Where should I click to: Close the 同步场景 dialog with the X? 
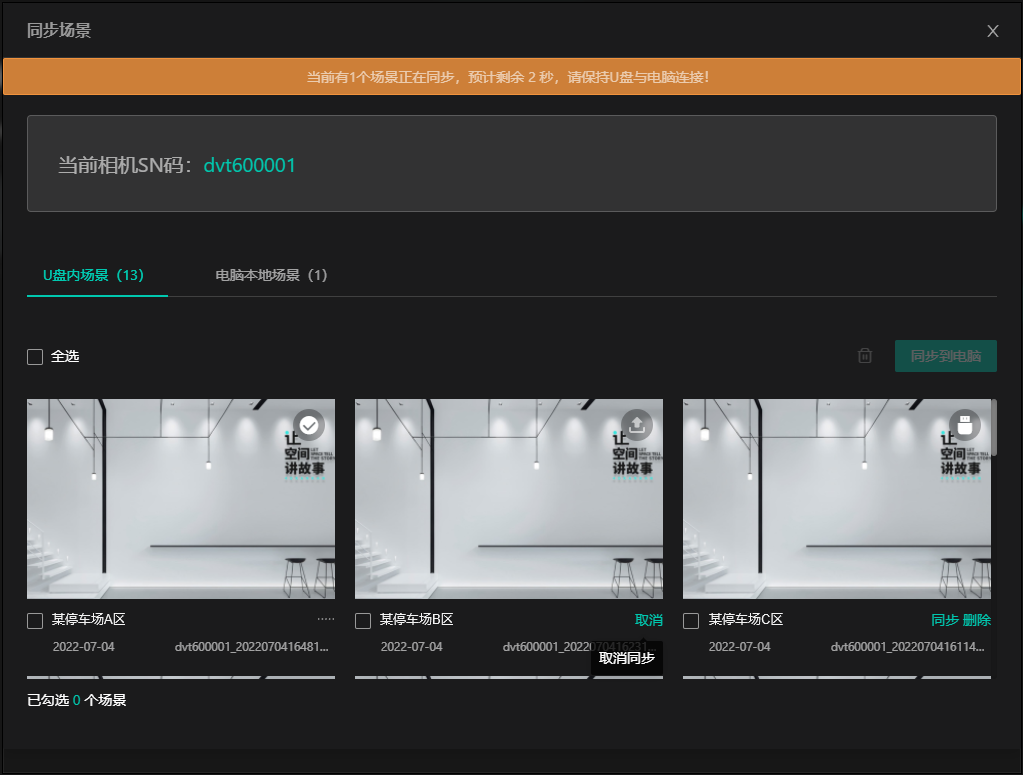pyautogui.click(x=993, y=31)
